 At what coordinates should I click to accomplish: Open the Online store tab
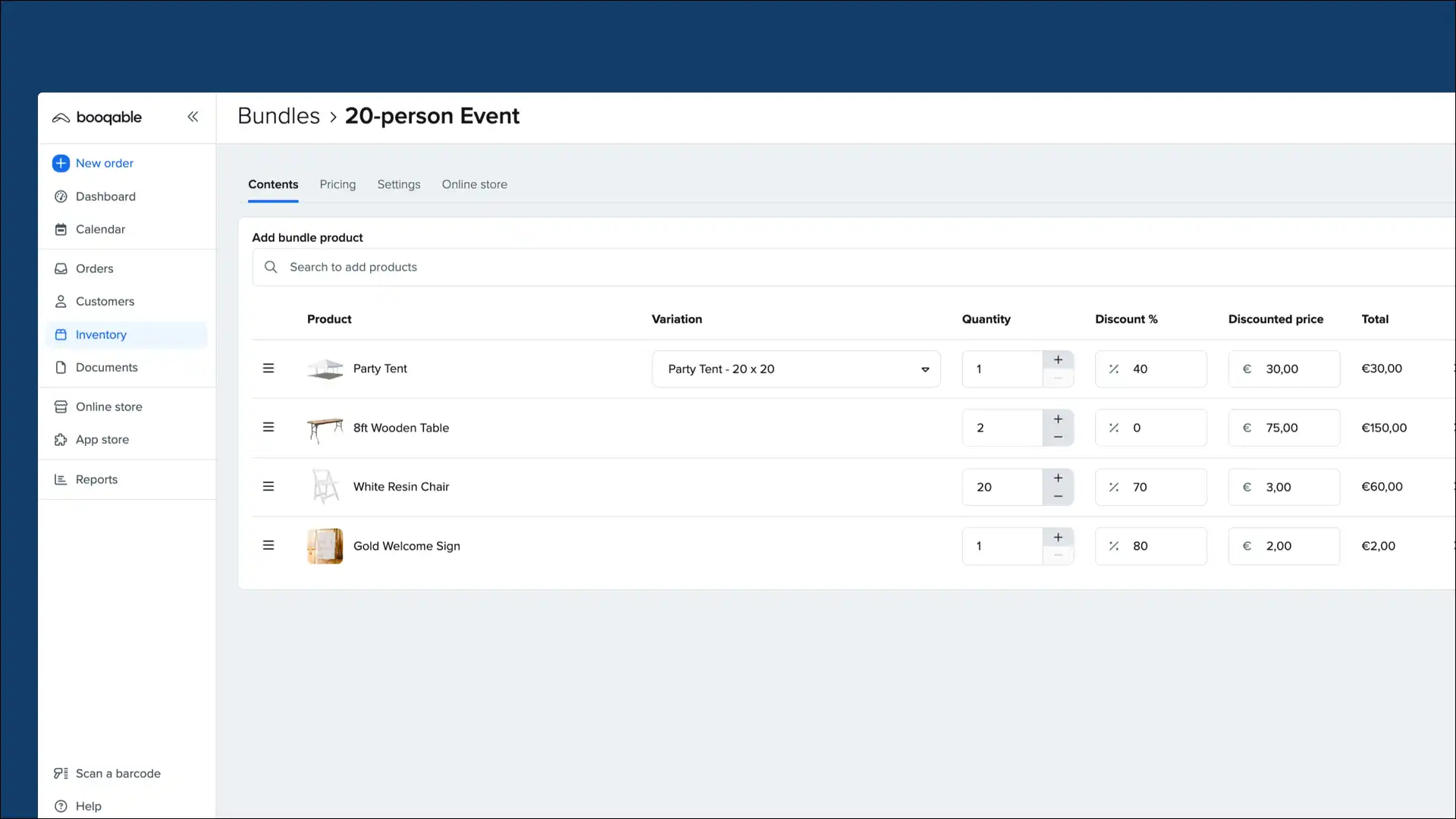click(474, 184)
